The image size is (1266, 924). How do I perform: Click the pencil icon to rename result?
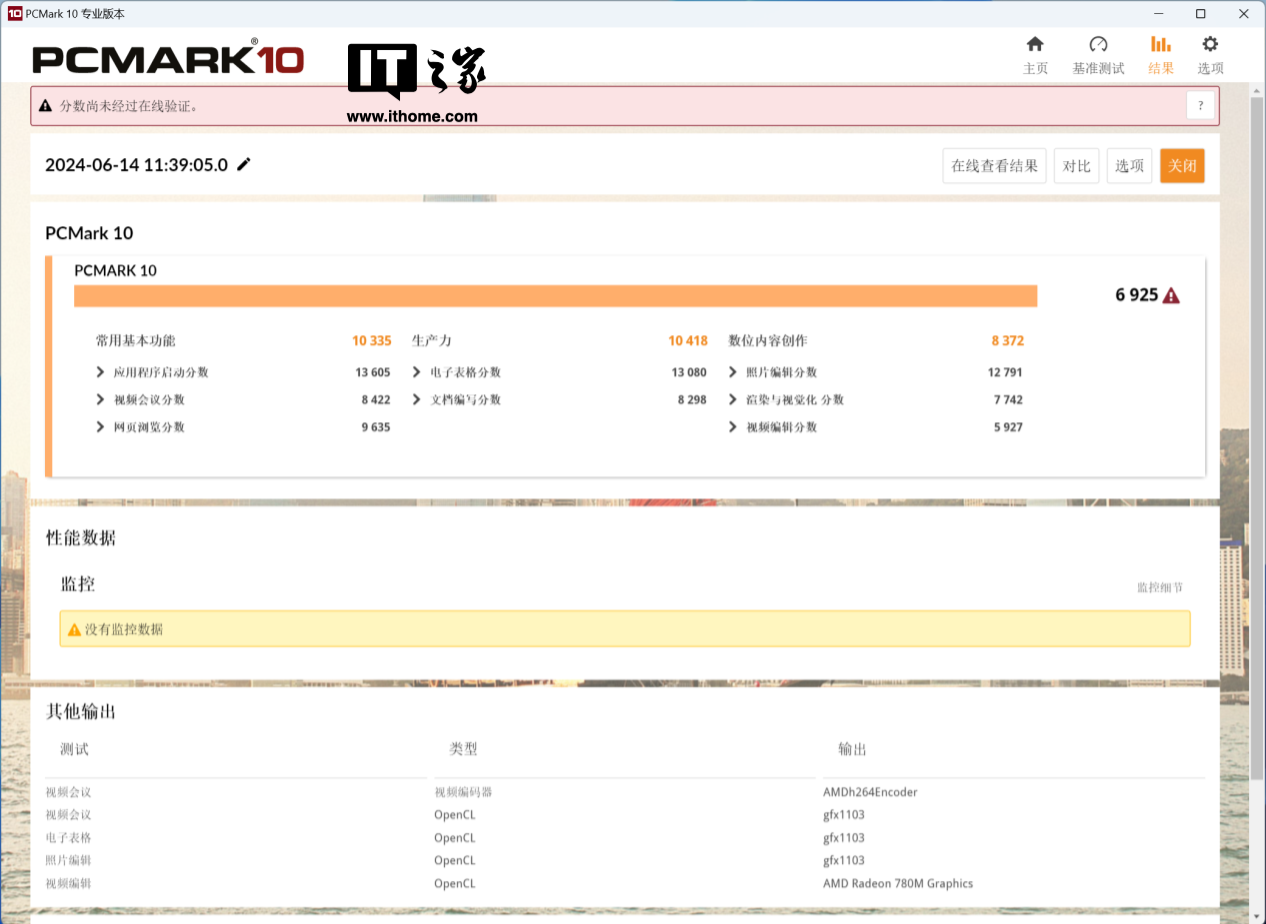(244, 165)
